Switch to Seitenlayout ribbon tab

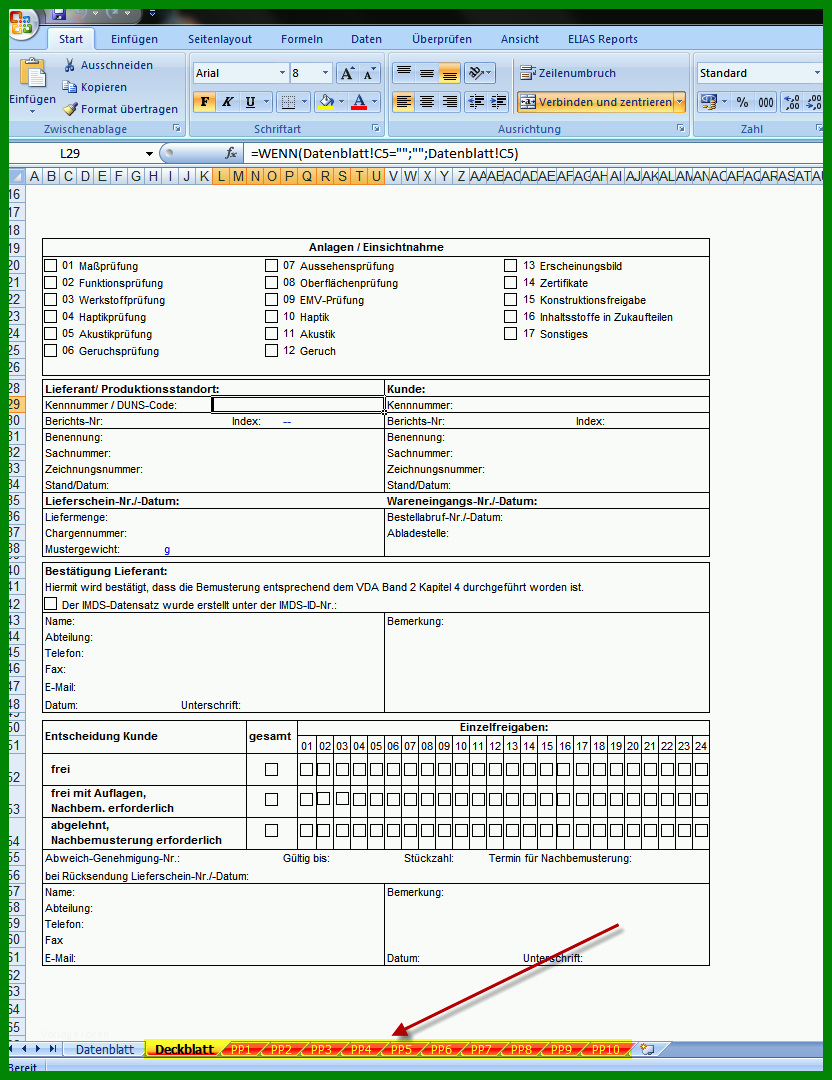pos(220,39)
